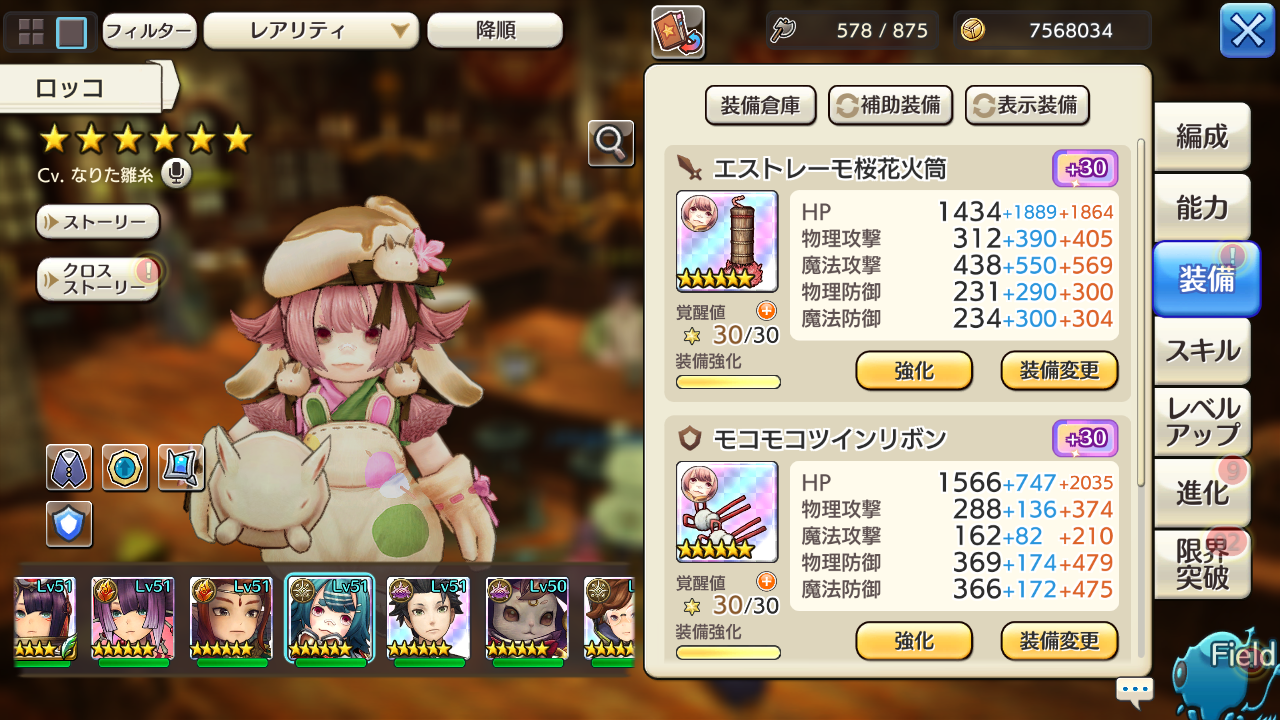The width and height of the screenshot is (1280, 720).
Task: Tap the blue shield icon beside character
Action: click(69, 524)
